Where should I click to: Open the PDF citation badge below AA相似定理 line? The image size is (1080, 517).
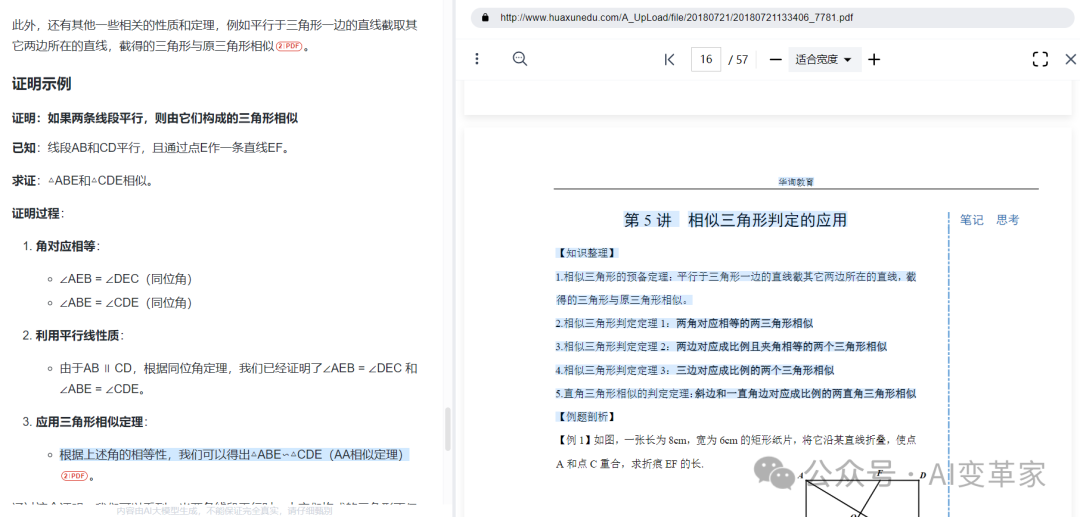74,476
